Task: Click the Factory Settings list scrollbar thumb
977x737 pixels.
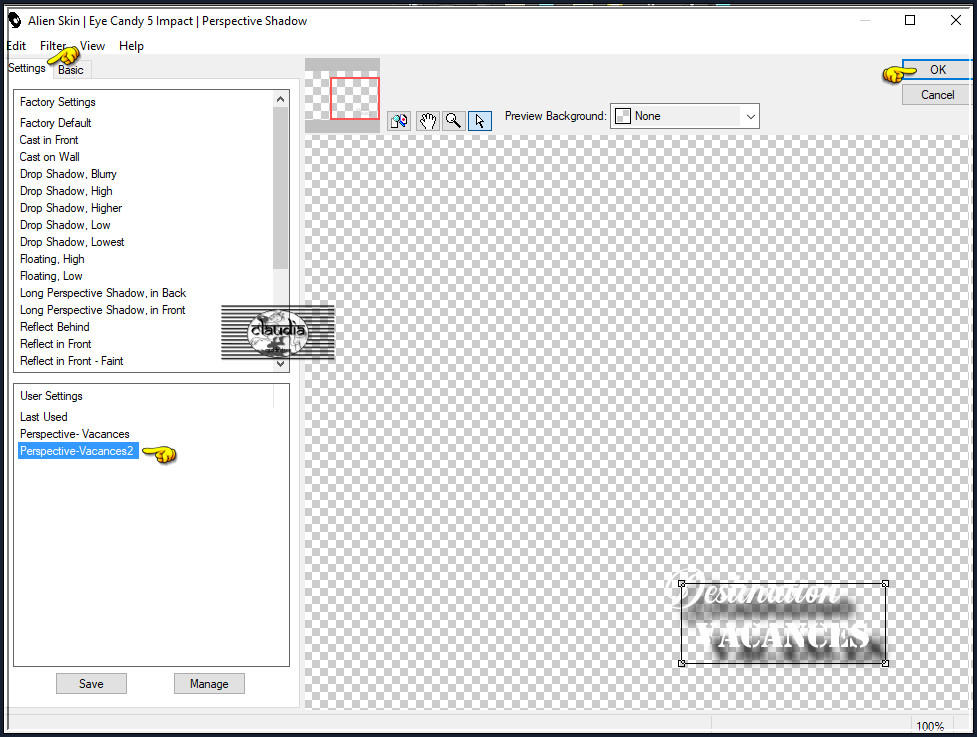Action: pos(280,188)
